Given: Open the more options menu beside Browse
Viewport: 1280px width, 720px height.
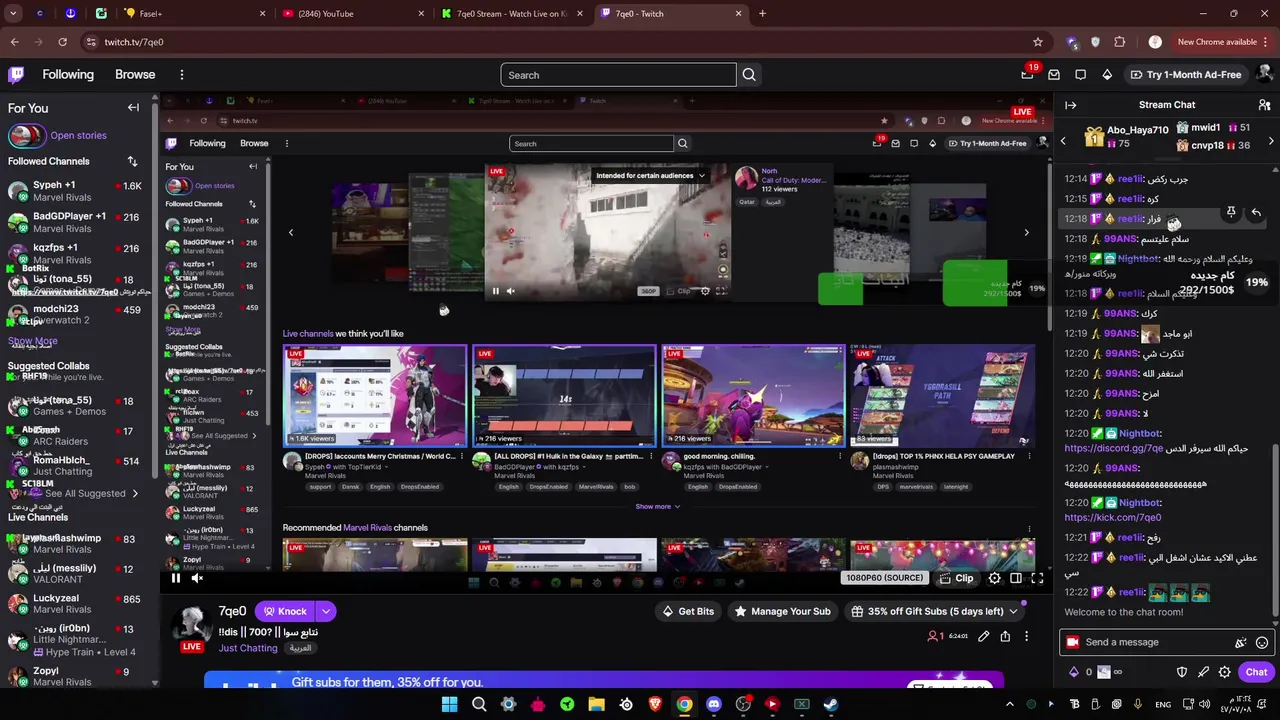Looking at the screenshot, I should (181, 75).
